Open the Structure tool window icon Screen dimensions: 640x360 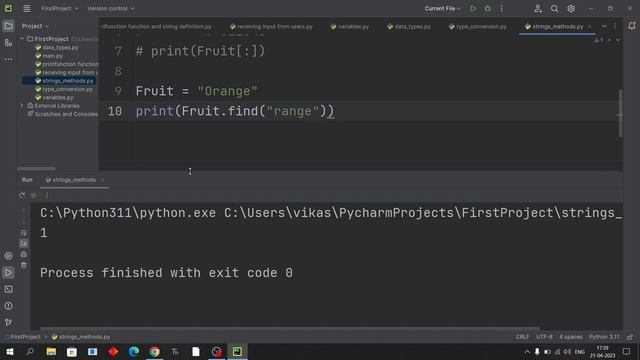click(x=8, y=42)
